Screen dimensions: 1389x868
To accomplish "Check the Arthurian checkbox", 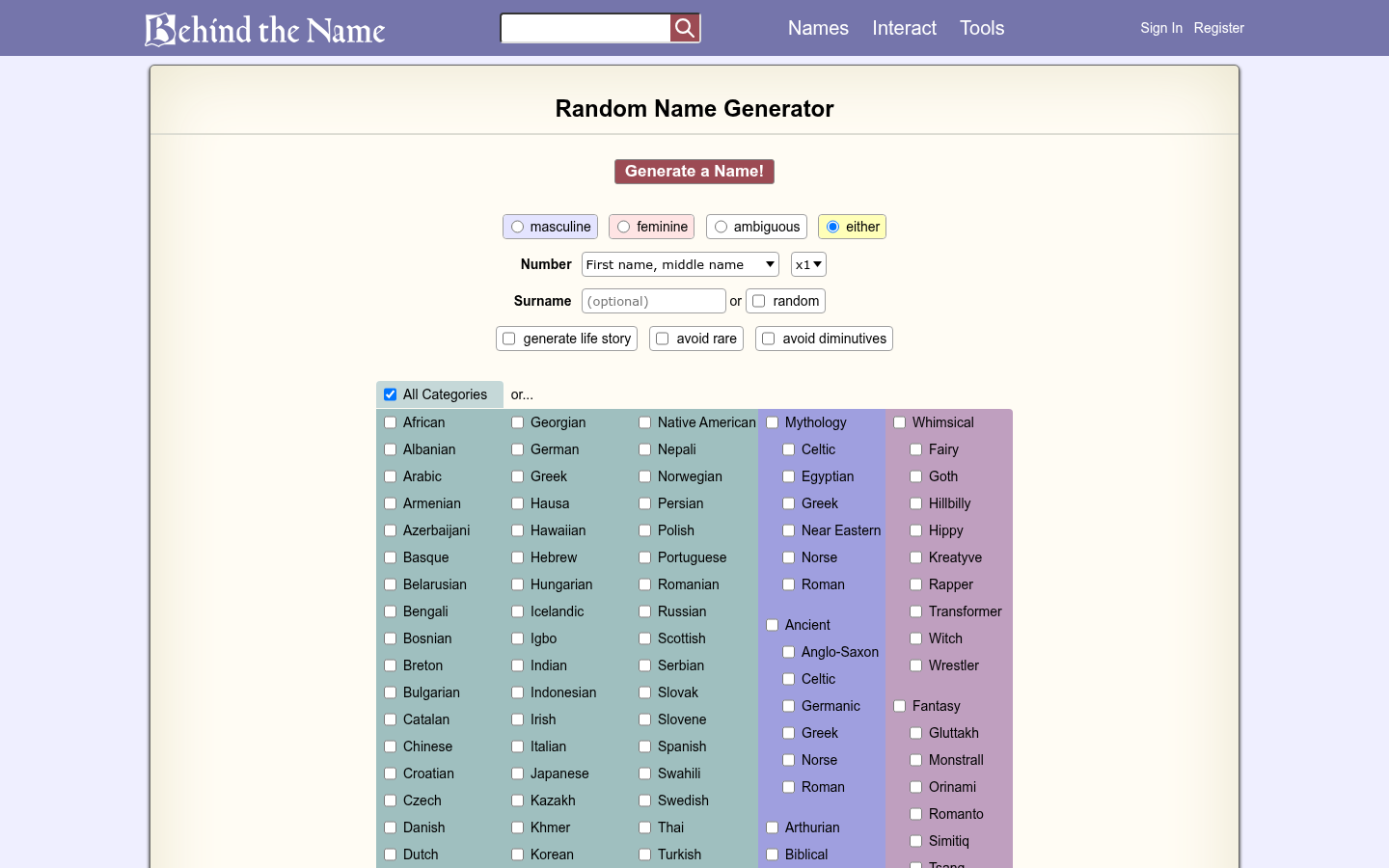I will [x=773, y=827].
